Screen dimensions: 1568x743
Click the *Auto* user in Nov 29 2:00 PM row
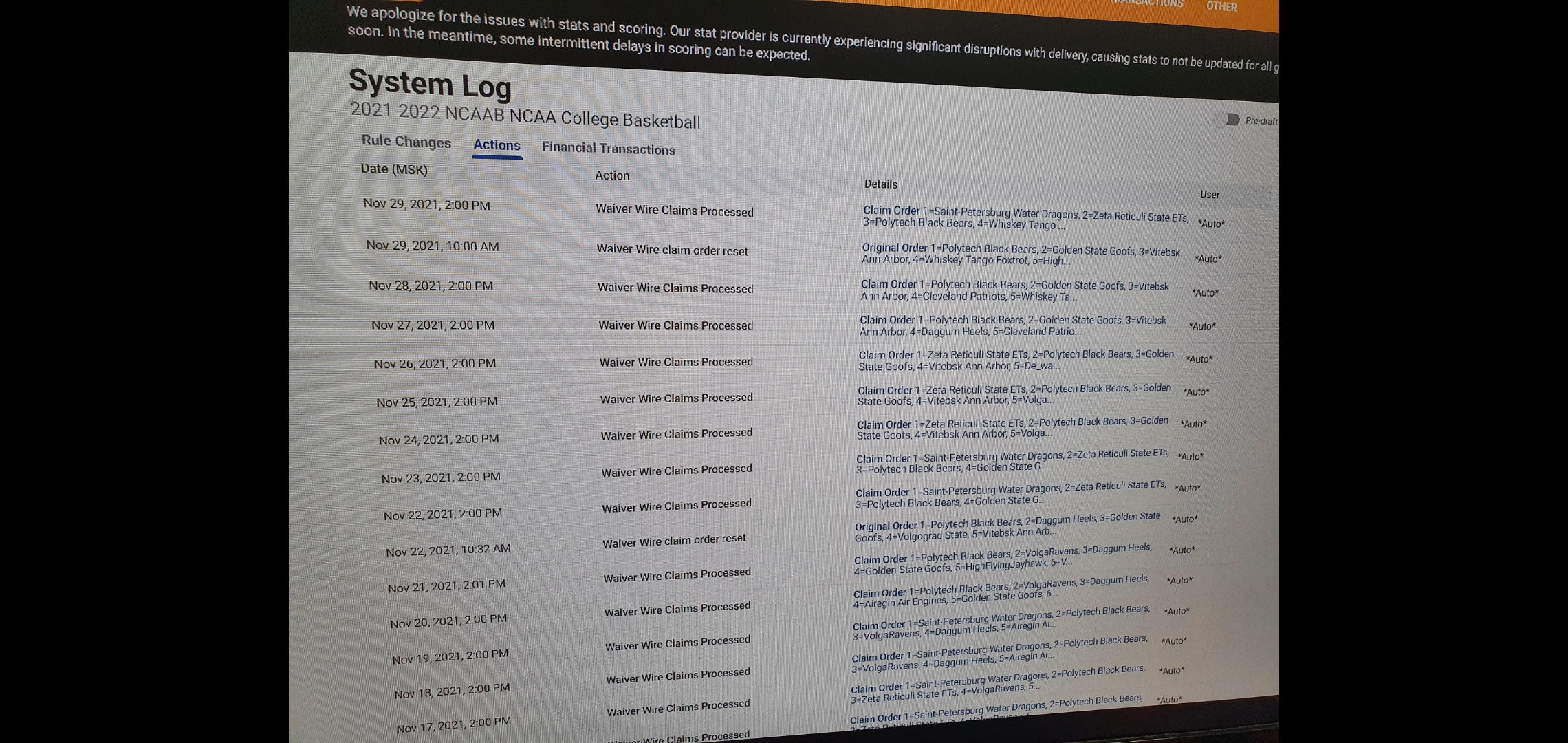pos(1211,224)
